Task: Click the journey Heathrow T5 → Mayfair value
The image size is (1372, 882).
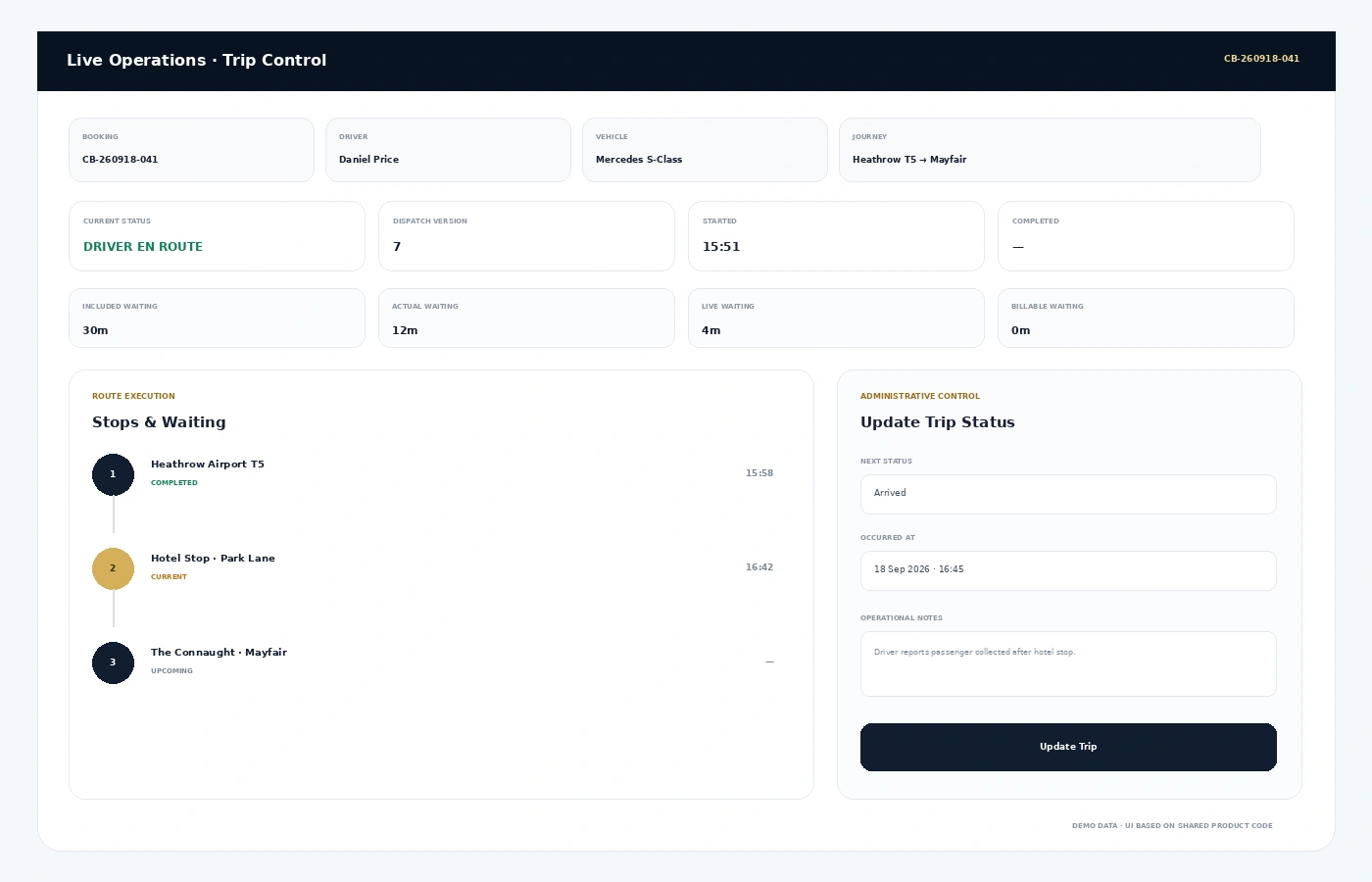Action: [x=909, y=160]
